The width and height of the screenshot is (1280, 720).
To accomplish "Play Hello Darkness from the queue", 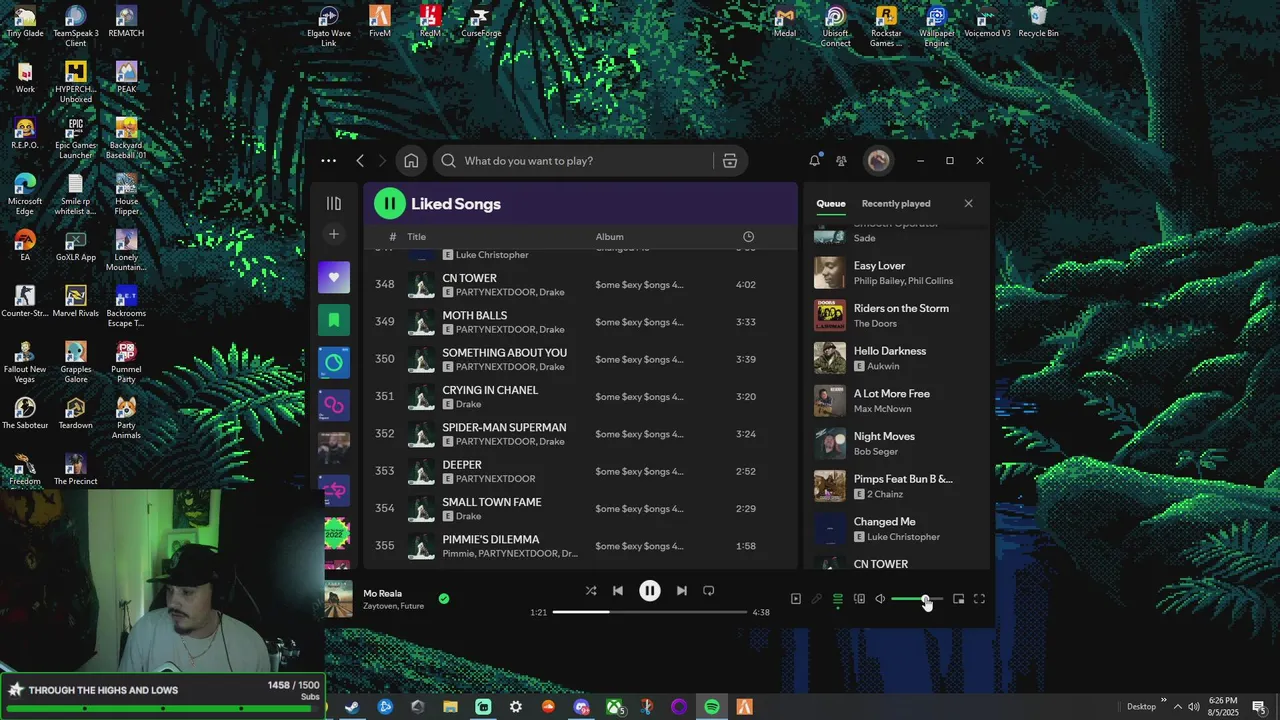I will [x=898, y=358].
